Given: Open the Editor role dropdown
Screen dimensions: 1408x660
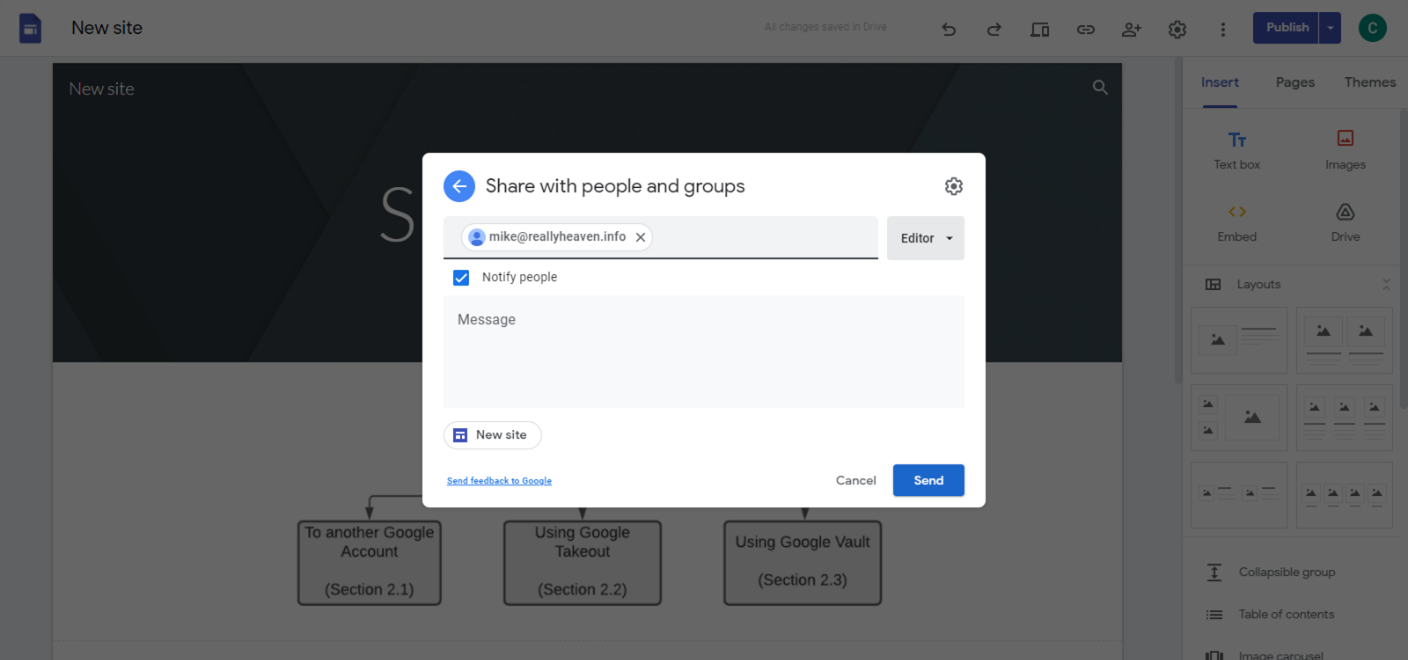Looking at the screenshot, I should point(926,238).
